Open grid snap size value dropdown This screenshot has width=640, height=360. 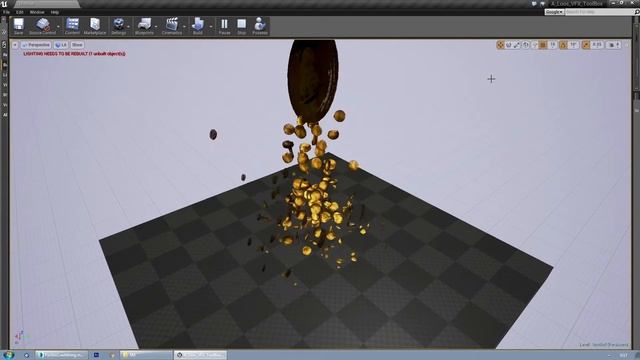click(553, 45)
